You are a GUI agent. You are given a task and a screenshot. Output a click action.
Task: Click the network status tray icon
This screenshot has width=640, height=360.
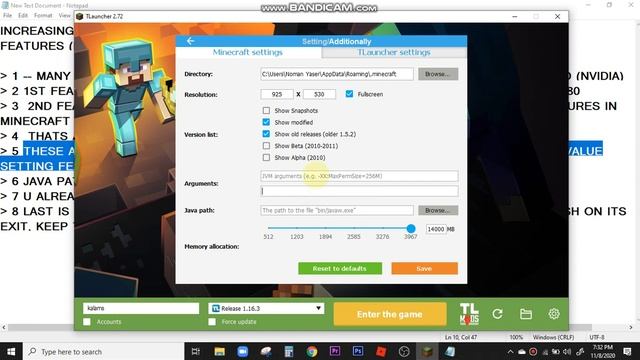click(545, 352)
